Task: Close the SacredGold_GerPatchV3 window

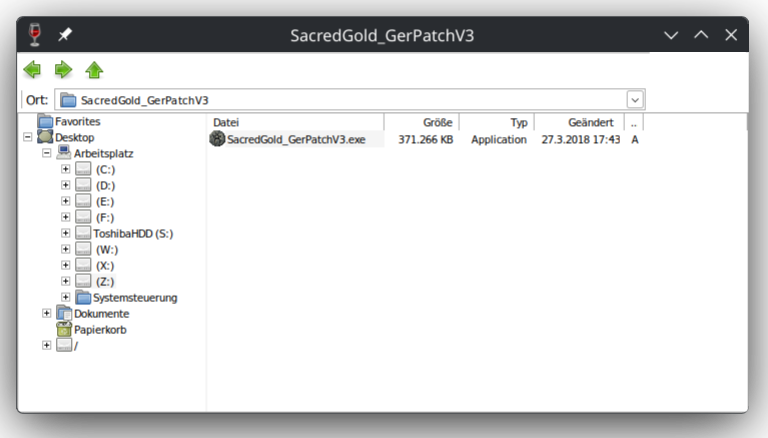Action: pos(731,35)
